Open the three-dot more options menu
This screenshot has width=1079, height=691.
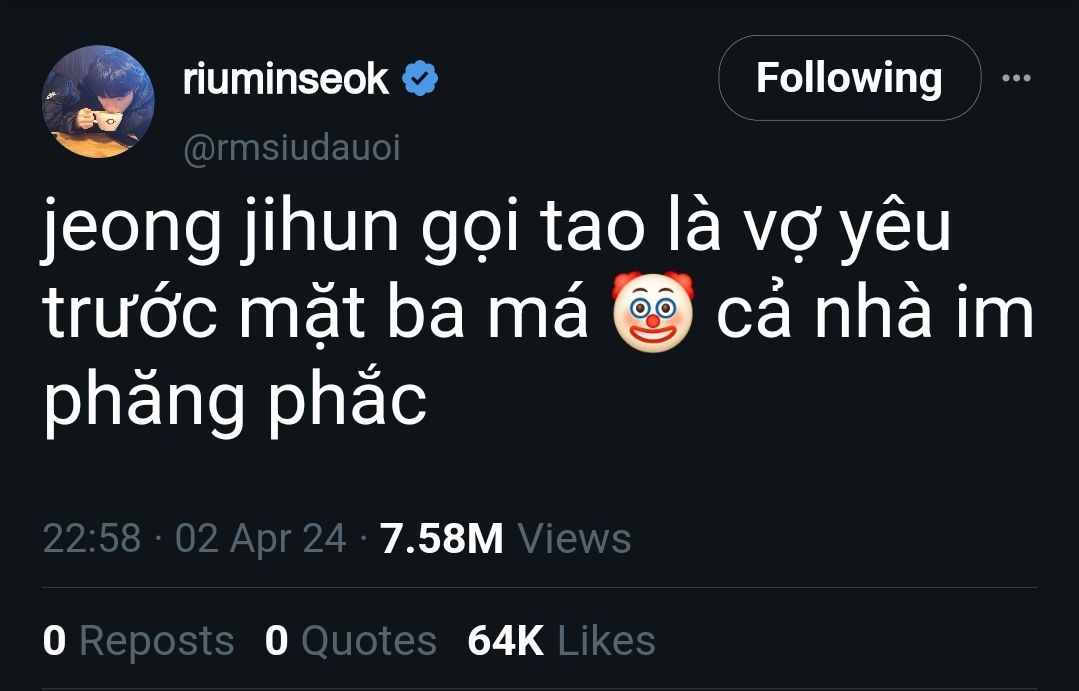coord(1016,78)
